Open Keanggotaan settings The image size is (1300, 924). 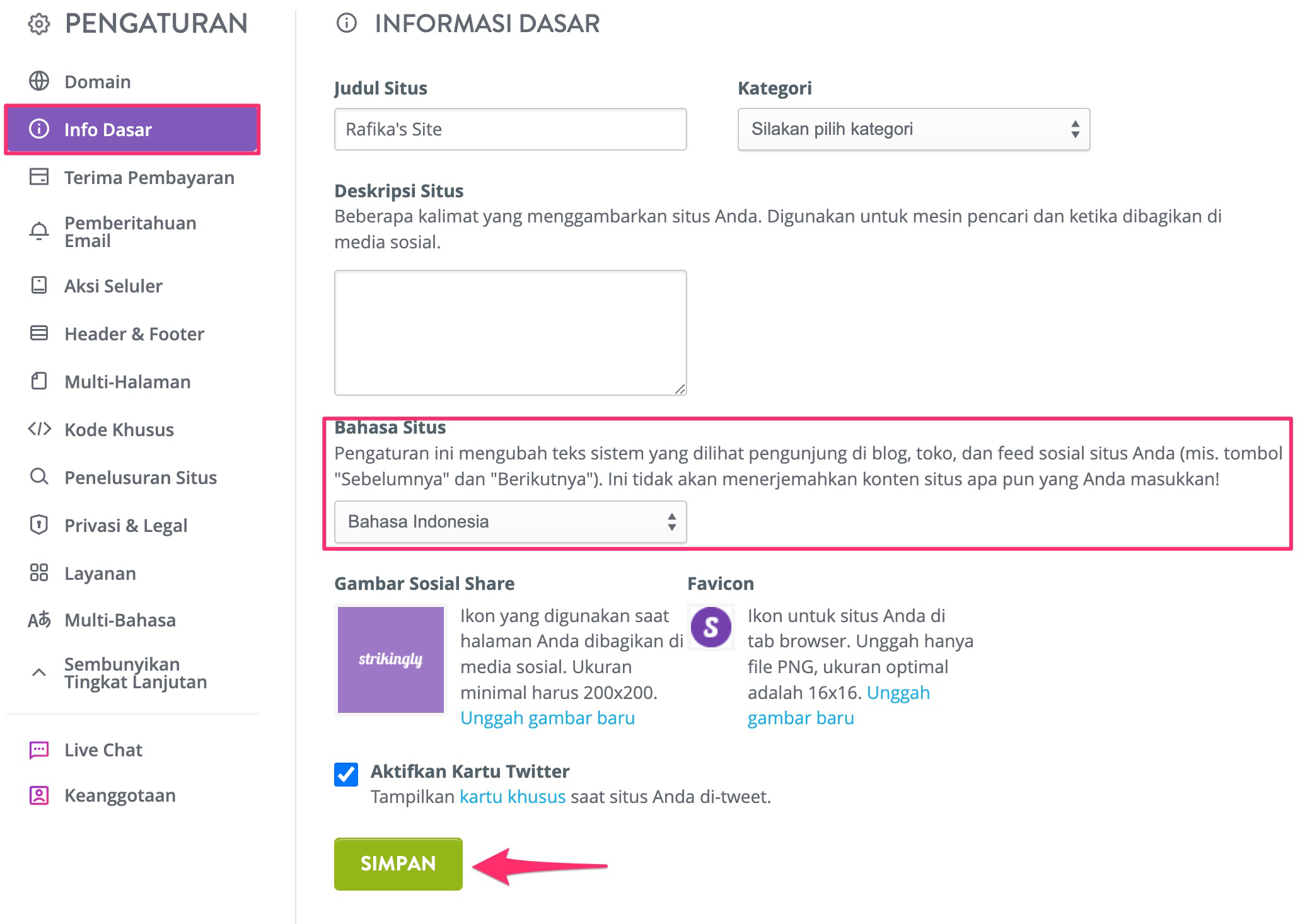click(120, 795)
